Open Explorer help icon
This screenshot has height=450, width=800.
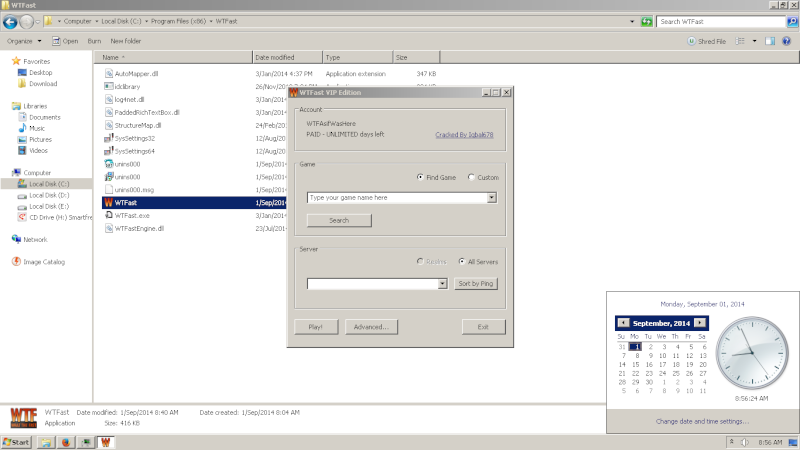(x=786, y=41)
